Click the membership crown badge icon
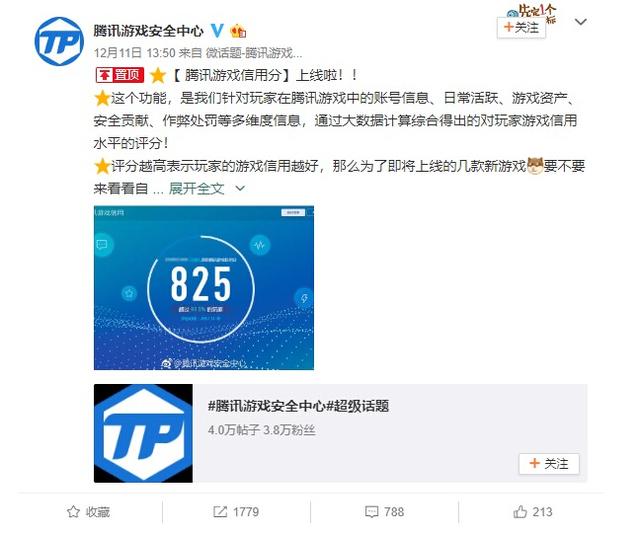The width and height of the screenshot is (640, 536). pos(238,31)
